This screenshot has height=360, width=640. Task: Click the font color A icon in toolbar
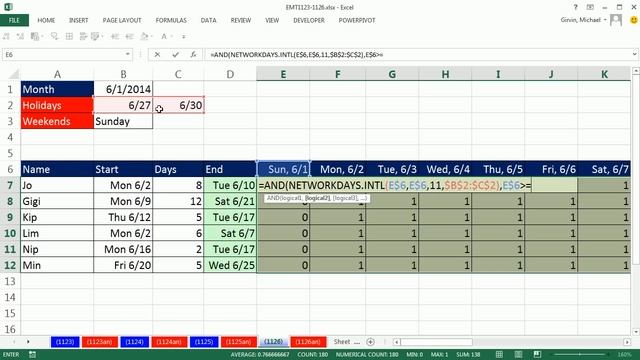coord(164,36)
